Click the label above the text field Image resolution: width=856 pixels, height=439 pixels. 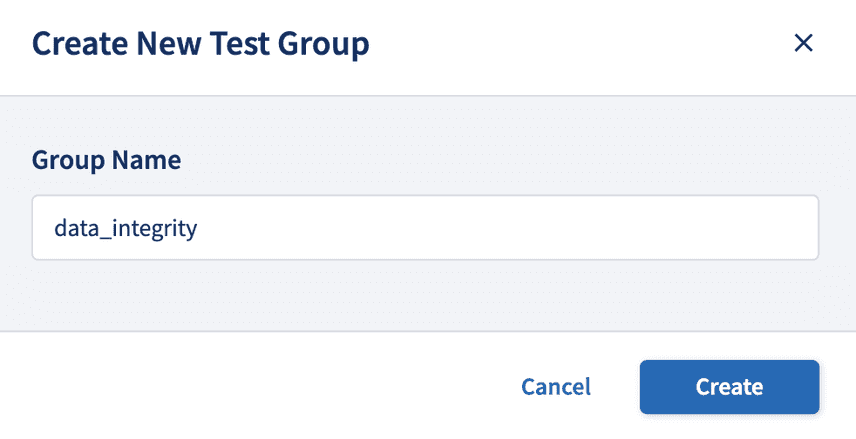coord(106,160)
